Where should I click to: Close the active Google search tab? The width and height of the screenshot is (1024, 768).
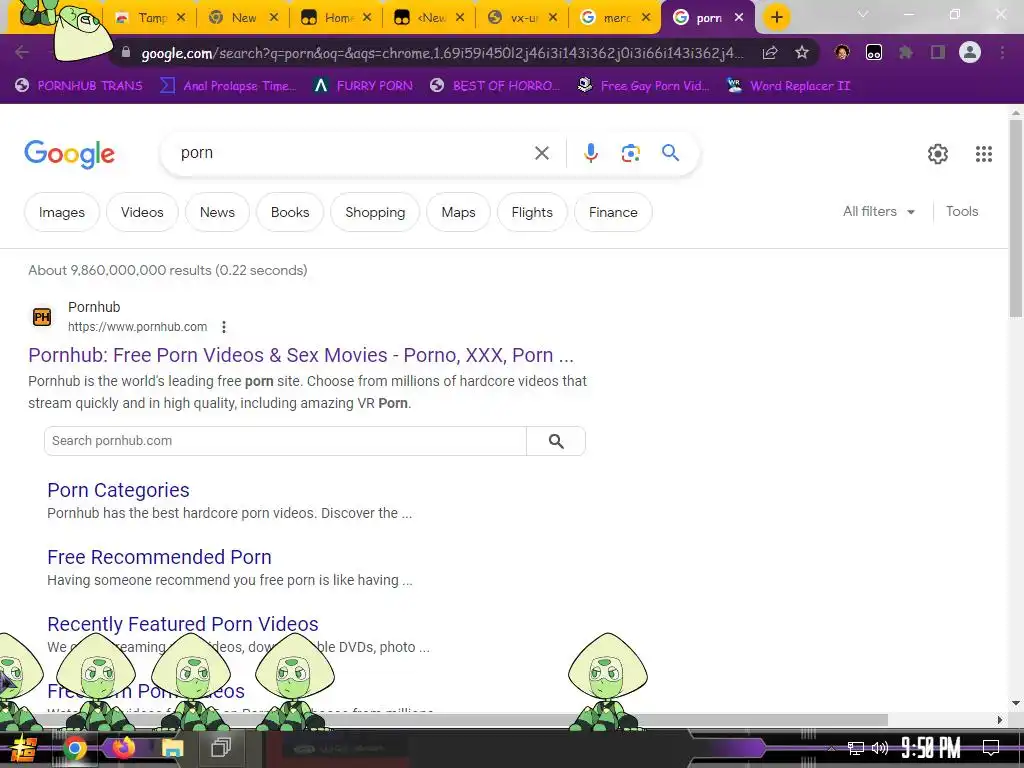tap(739, 18)
